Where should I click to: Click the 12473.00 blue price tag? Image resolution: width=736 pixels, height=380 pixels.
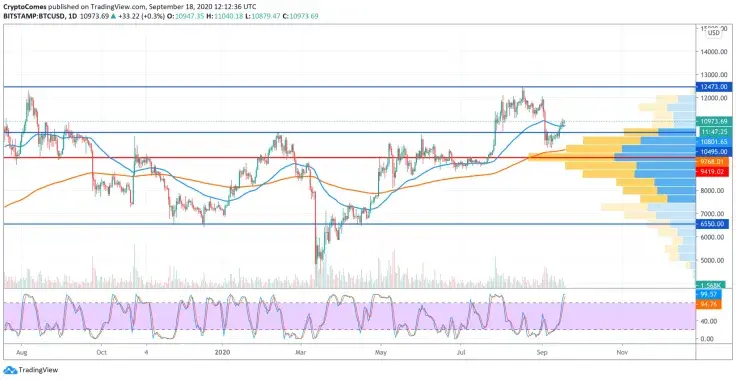[713, 87]
